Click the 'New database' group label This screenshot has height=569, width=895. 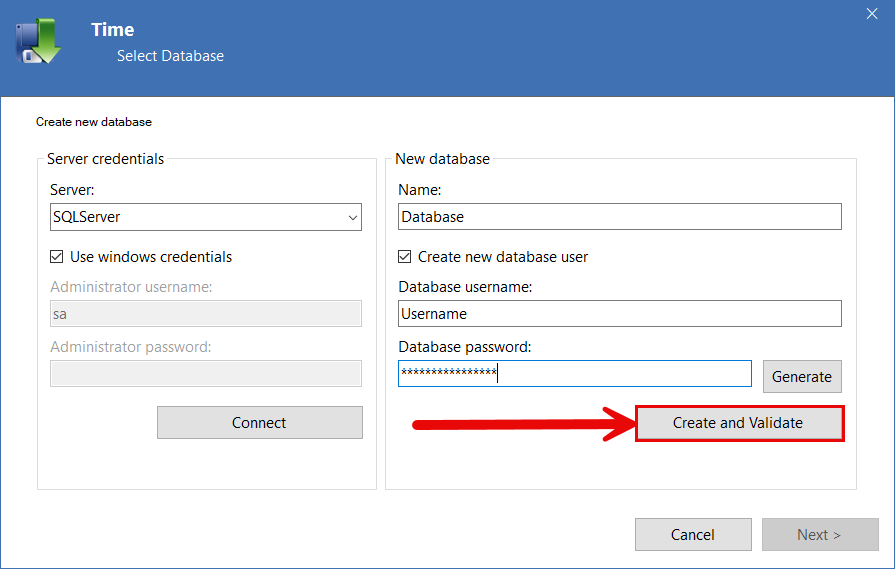tap(442, 159)
